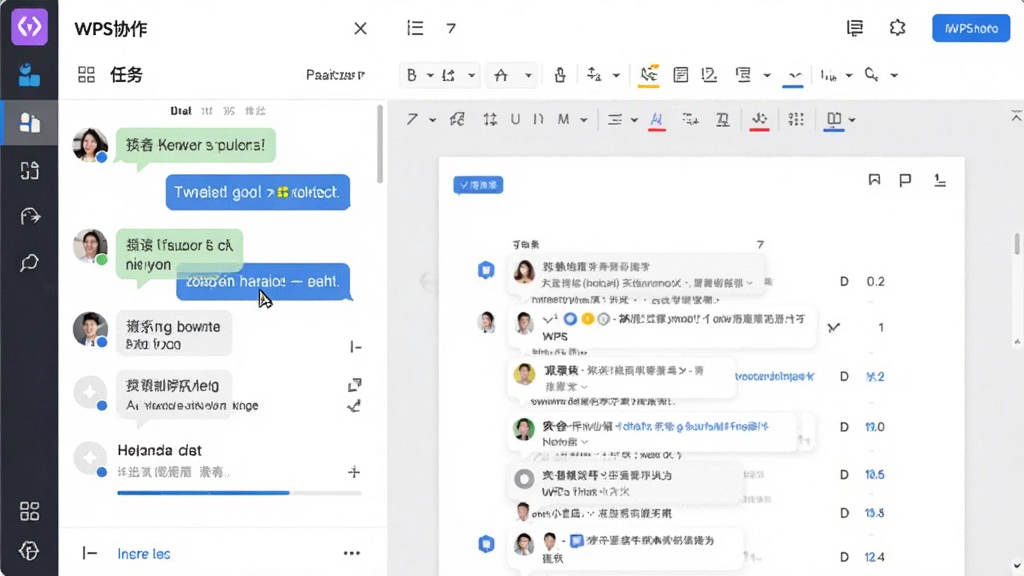Open the alignment dropdown arrow

click(x=634, y=120)
